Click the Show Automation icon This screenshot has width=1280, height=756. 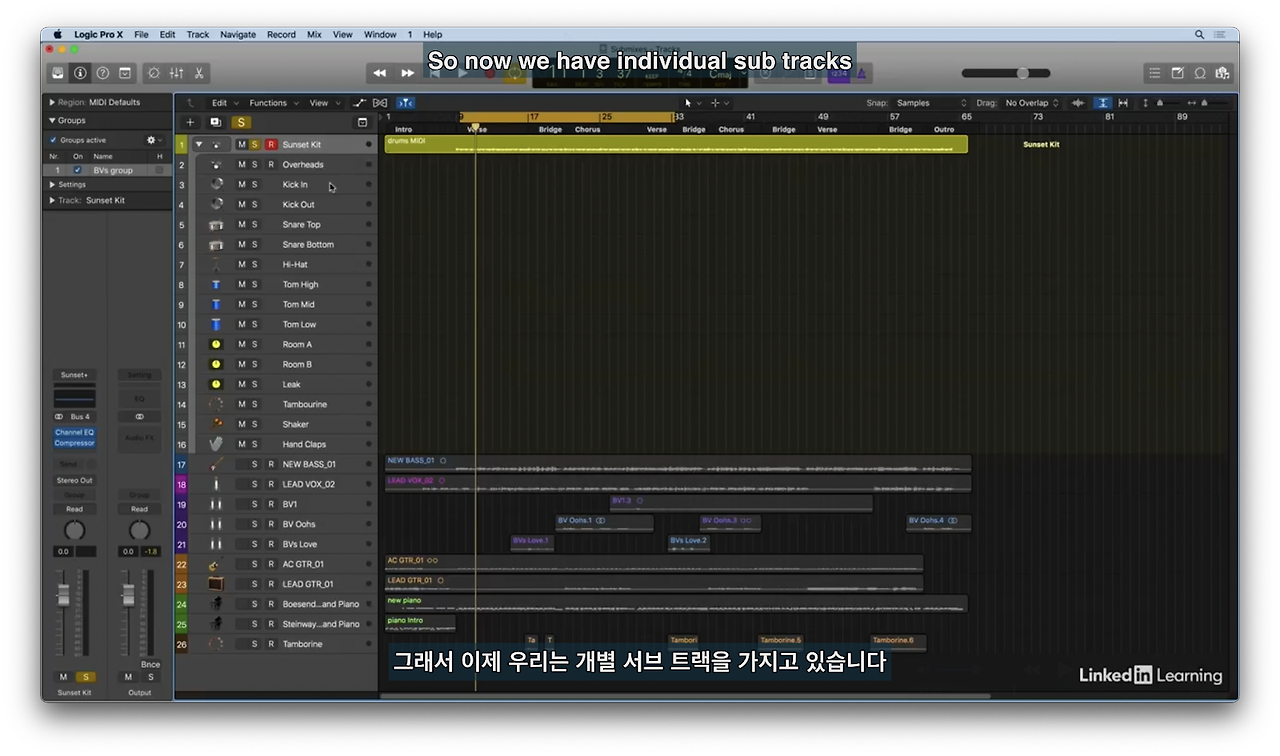(x=360, y=102)
